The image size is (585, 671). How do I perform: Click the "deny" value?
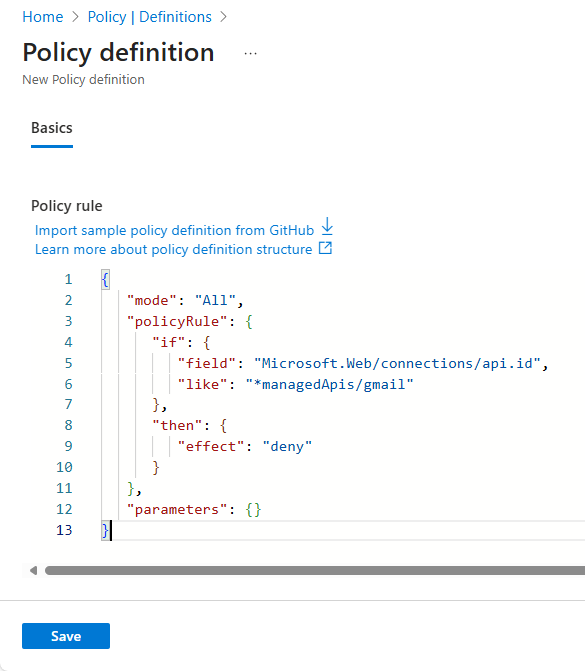coord(287,446)
